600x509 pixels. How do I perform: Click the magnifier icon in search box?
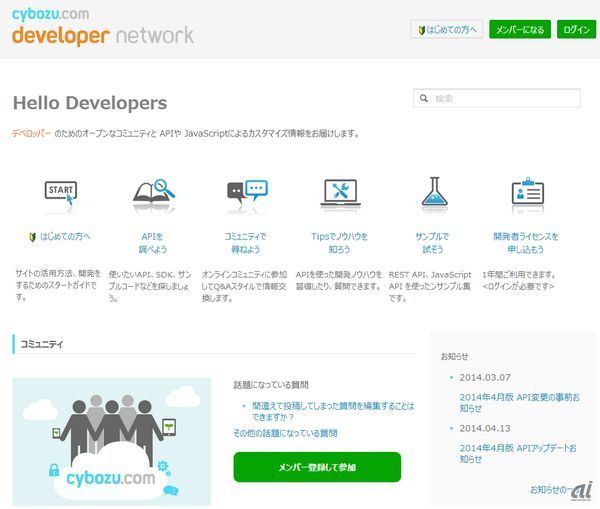coord(424,98)
